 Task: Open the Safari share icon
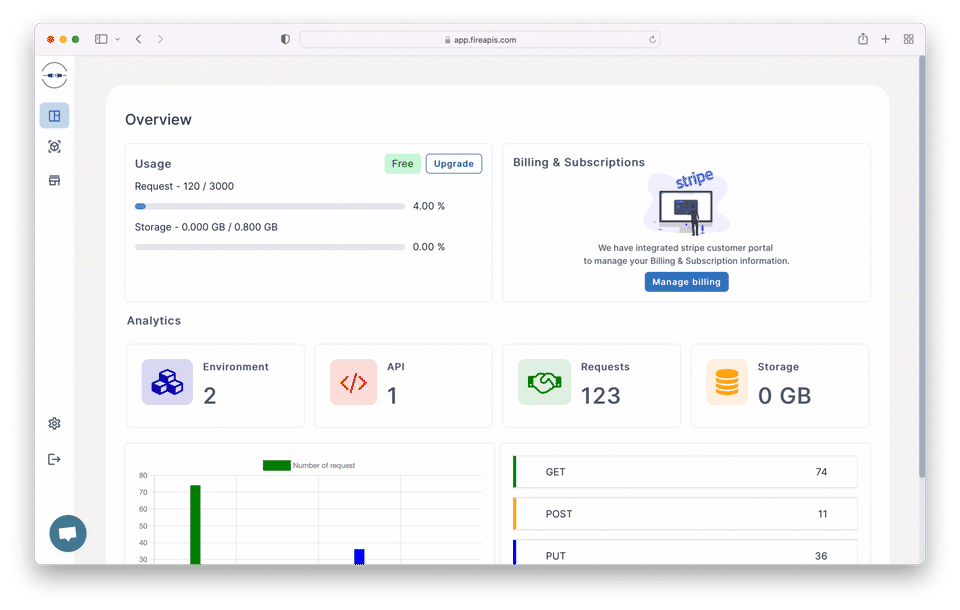coord(863,39)
